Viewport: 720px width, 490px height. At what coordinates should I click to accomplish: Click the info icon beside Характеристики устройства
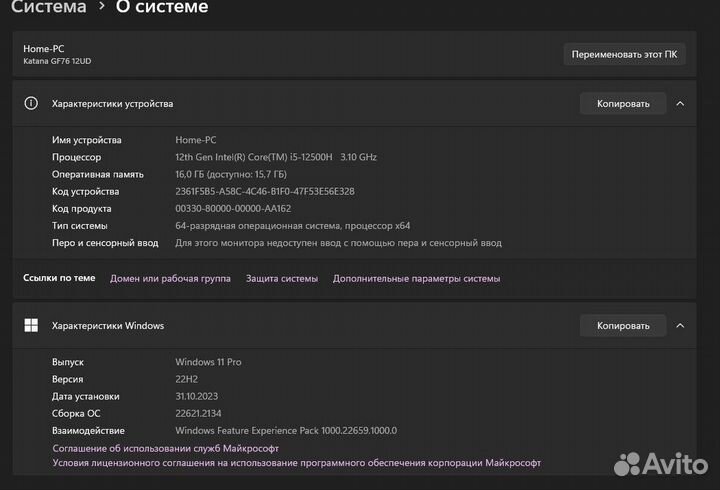click(x=31, y=103)
